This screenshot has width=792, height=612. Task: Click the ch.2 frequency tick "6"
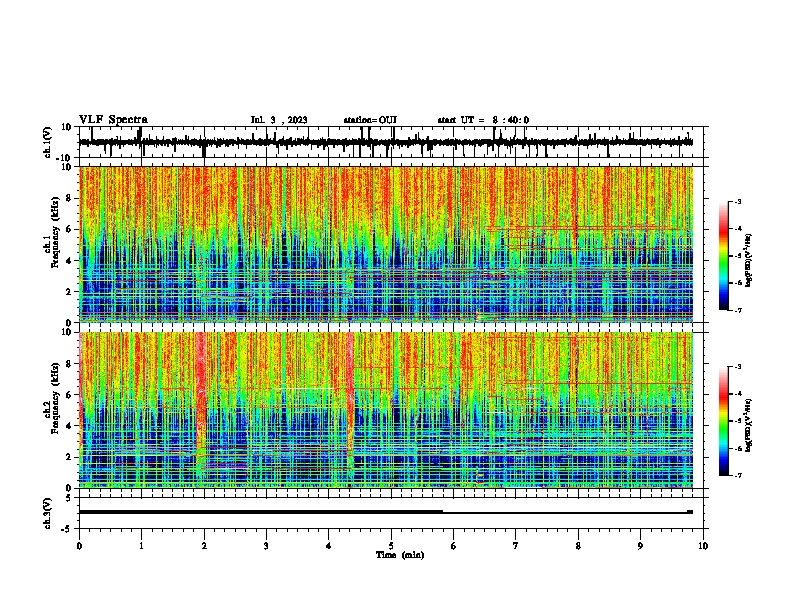point(69,395)
